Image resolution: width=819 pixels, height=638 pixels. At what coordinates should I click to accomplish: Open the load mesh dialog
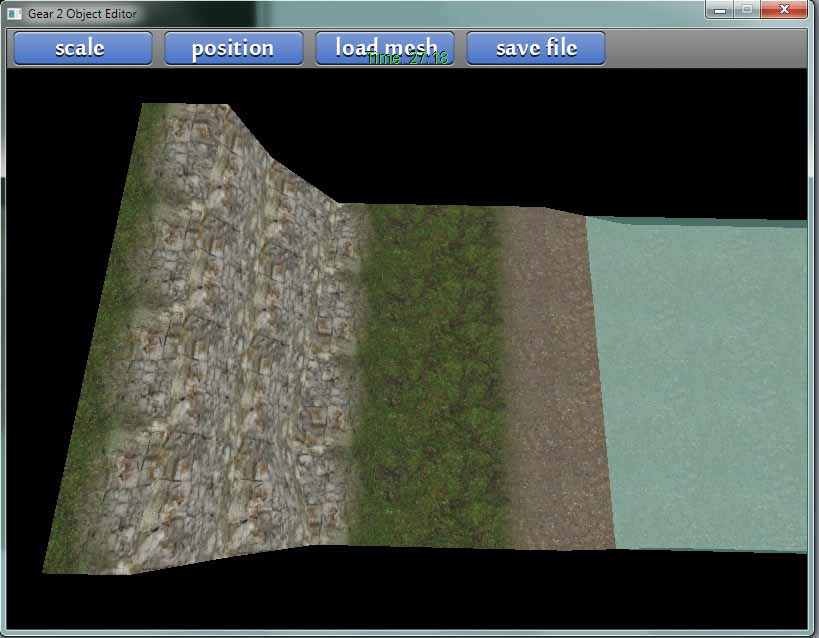[x=385, y=48]
